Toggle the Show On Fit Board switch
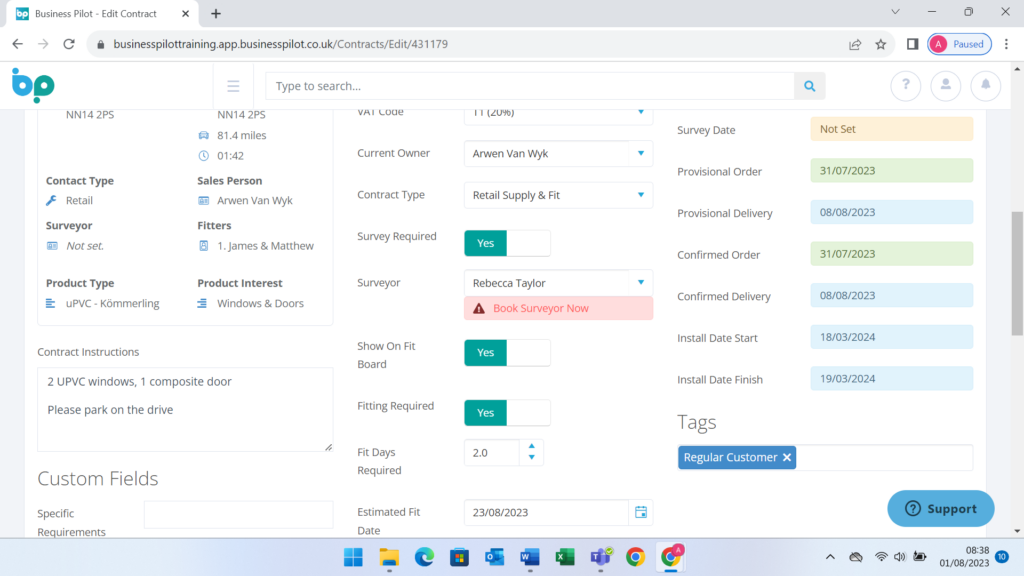 507,353
